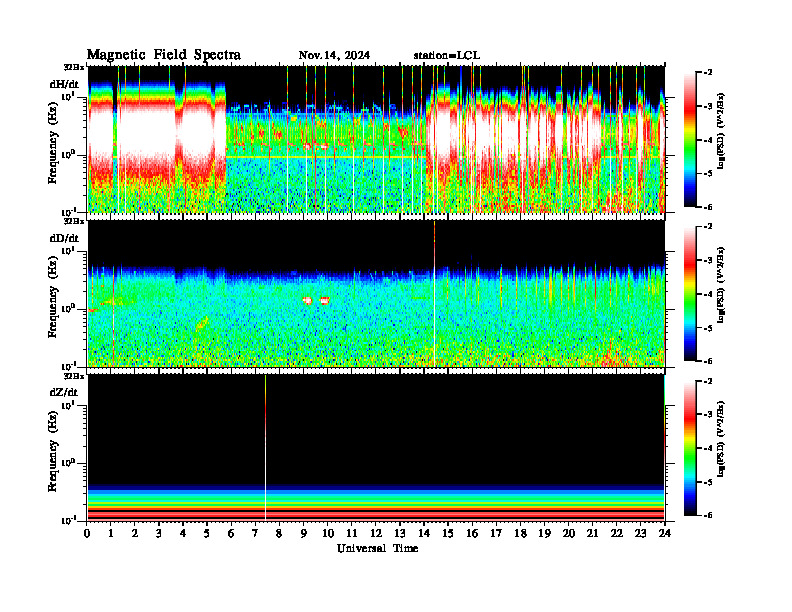792x612 pixels.
Task: Click hour 3 on the time axis
Action: pyautogui.click(x=159, y=533)
